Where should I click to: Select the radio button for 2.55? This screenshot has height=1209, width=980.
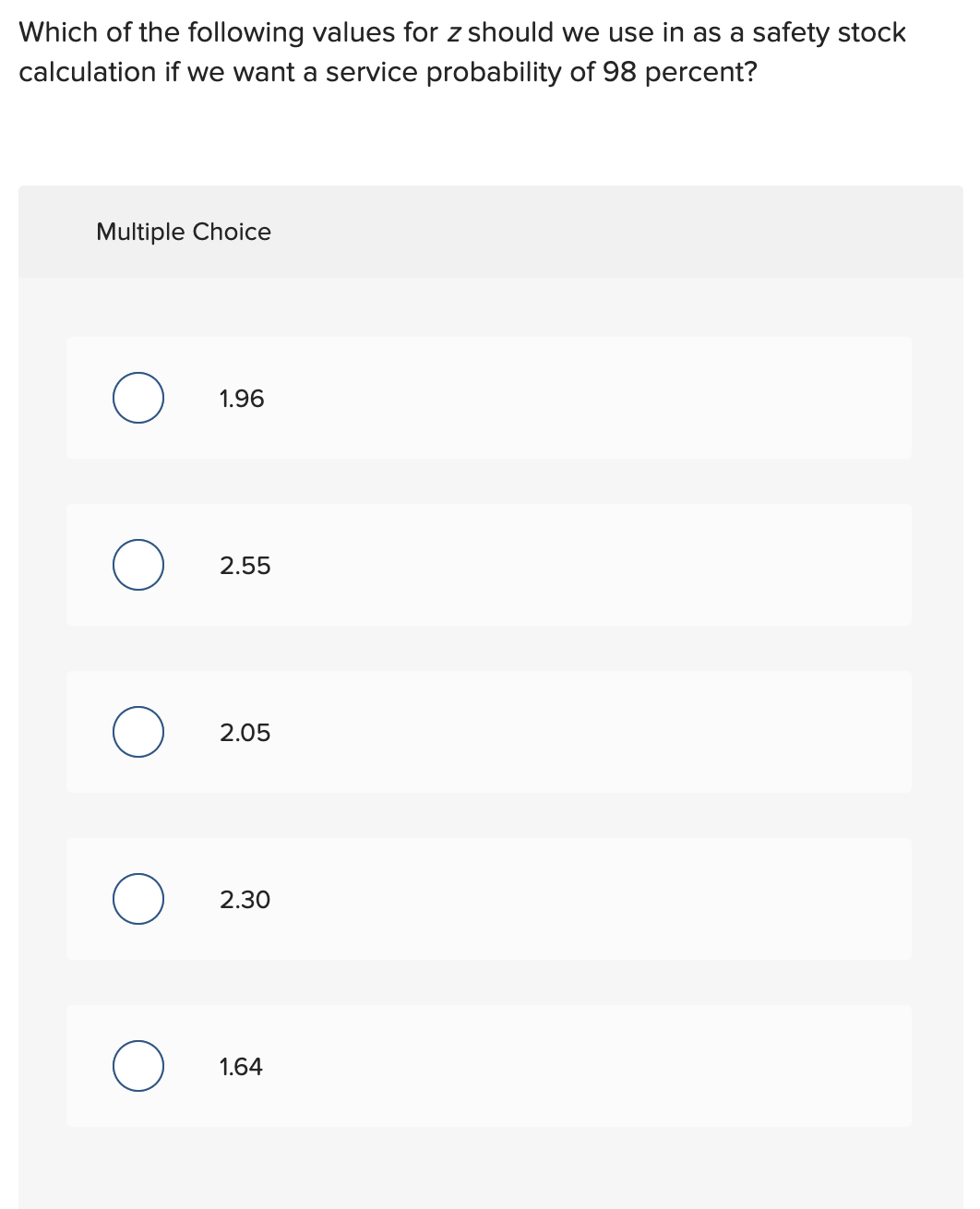[137, 565]
